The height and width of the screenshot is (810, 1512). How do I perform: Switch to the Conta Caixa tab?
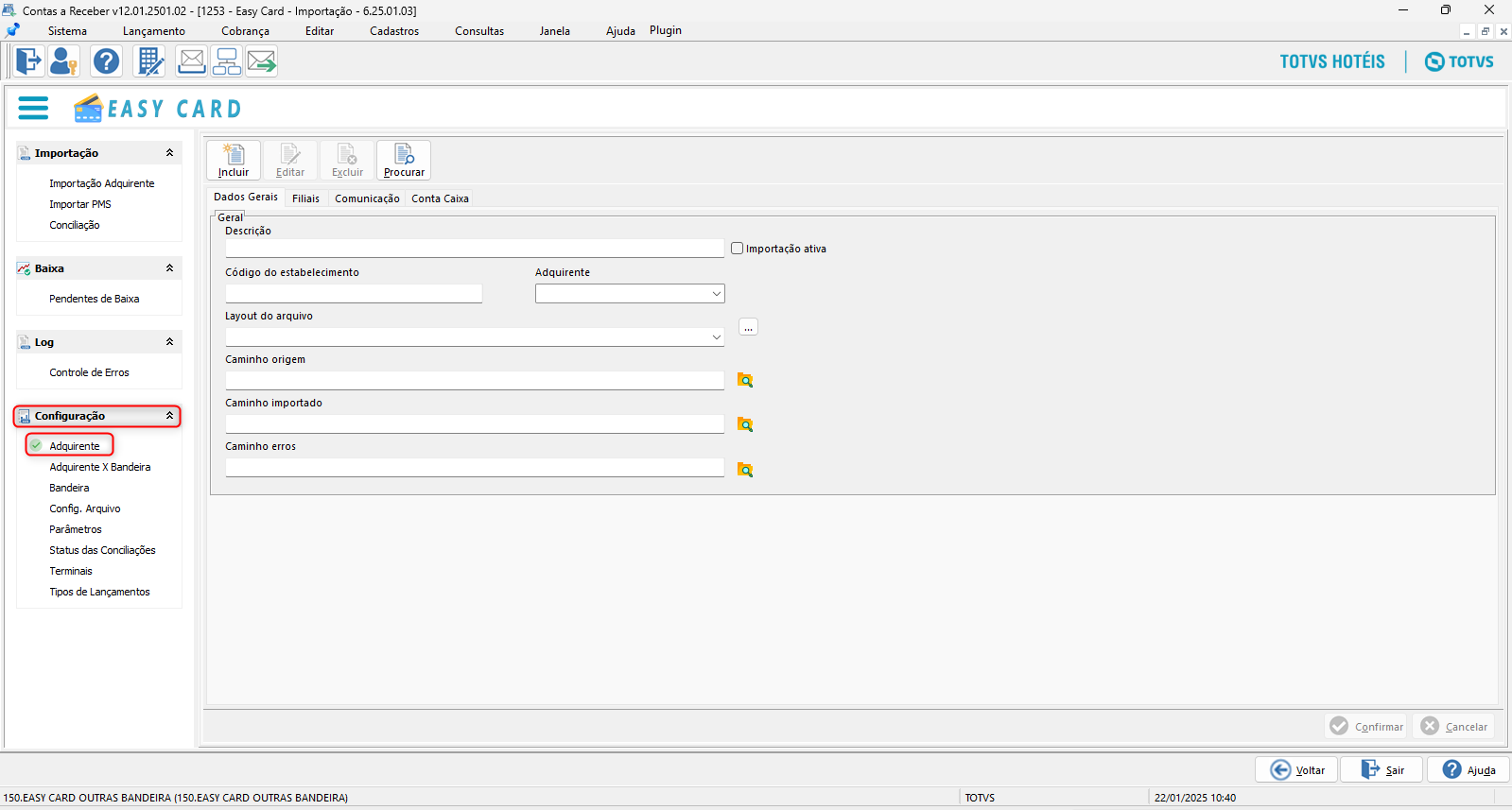(440, 198)
